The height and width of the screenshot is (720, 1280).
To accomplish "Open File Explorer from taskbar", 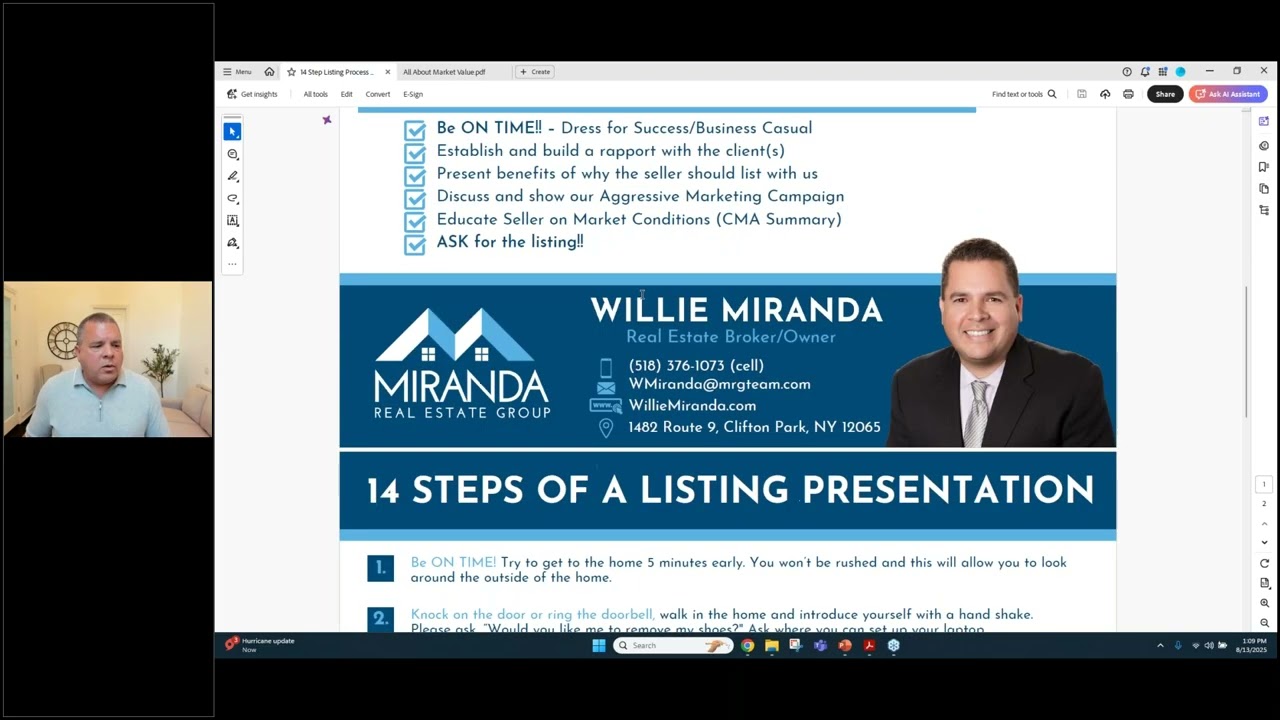I will pyautogui.click(x=771, y=645).
